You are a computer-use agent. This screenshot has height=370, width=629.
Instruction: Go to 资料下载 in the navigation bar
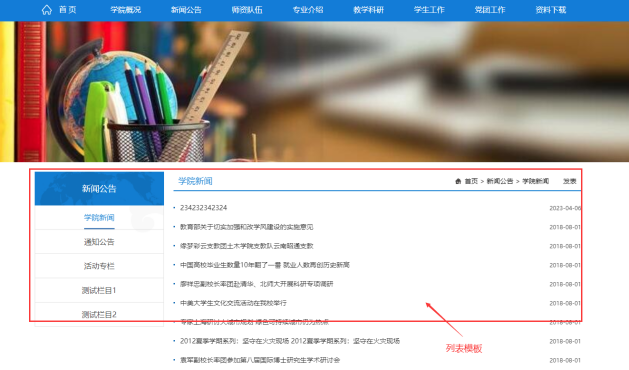pos(551,10)
